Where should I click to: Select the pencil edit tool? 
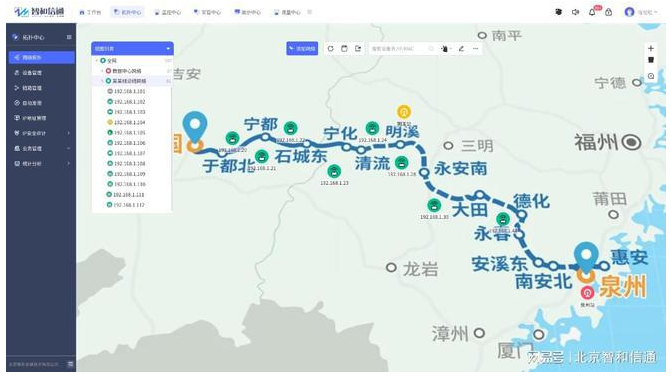[x=461, y=49]
